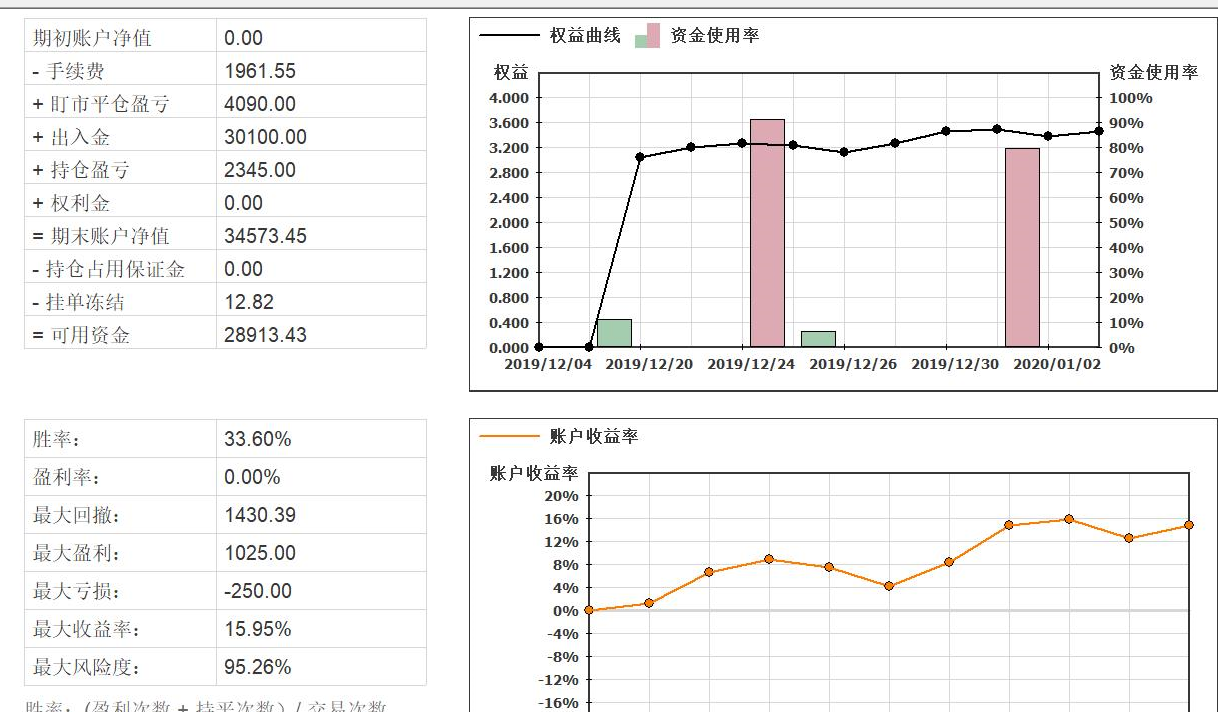This screenshot has width=1218, height=712.
Task: Click the 胜率 formula note below the stats table
Action: point(205,706)
